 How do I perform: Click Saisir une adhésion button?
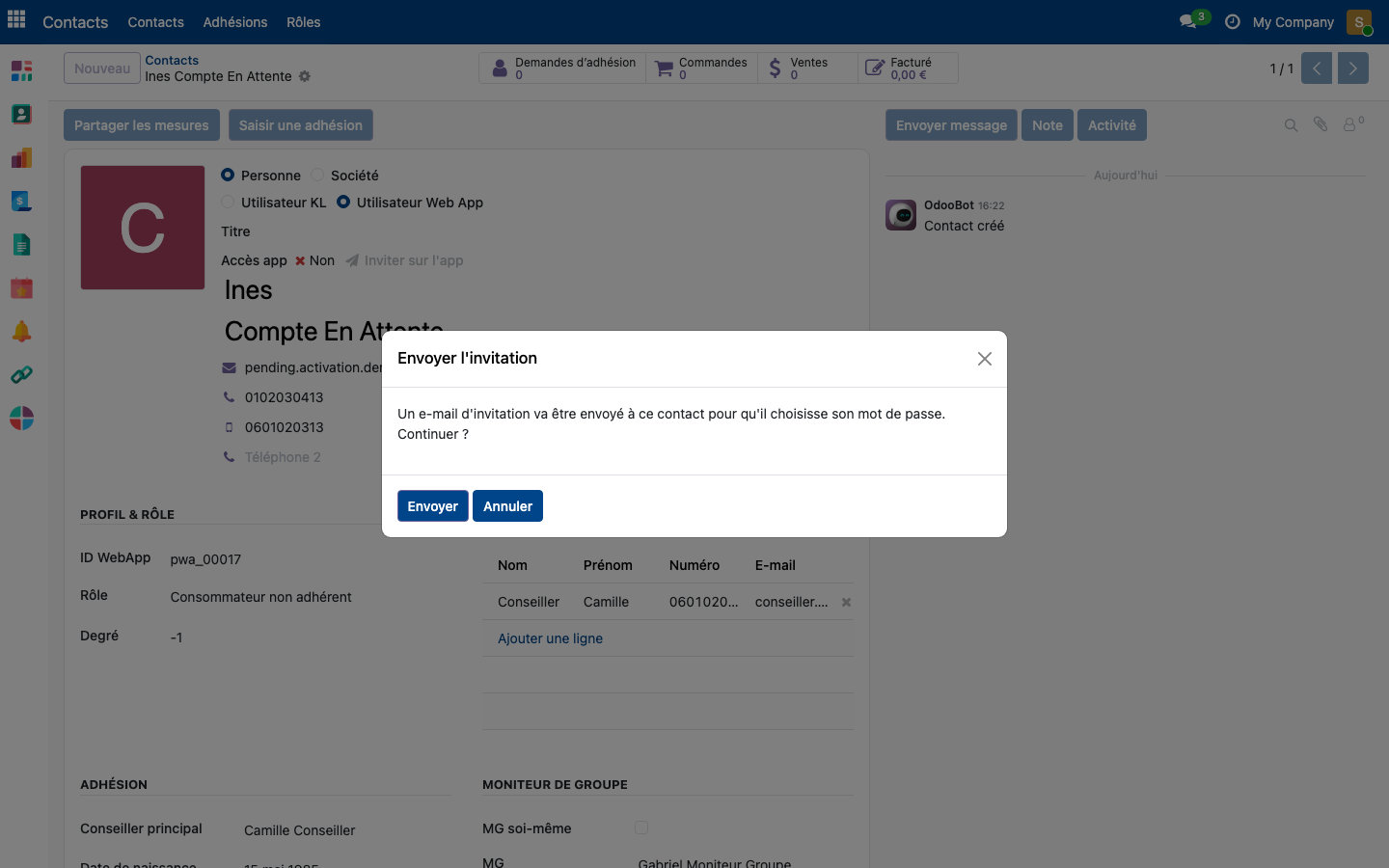(301, 125)
